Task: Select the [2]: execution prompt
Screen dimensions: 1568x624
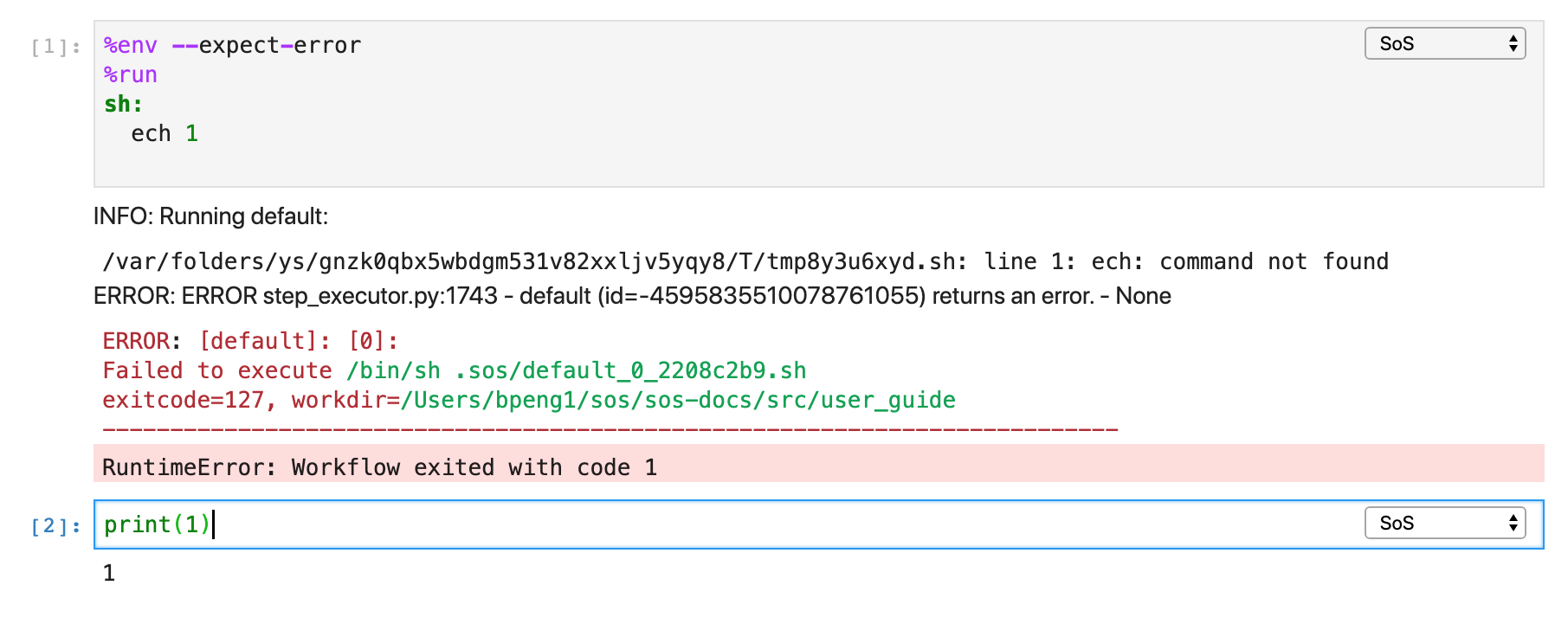Action: tap(54, 524)
